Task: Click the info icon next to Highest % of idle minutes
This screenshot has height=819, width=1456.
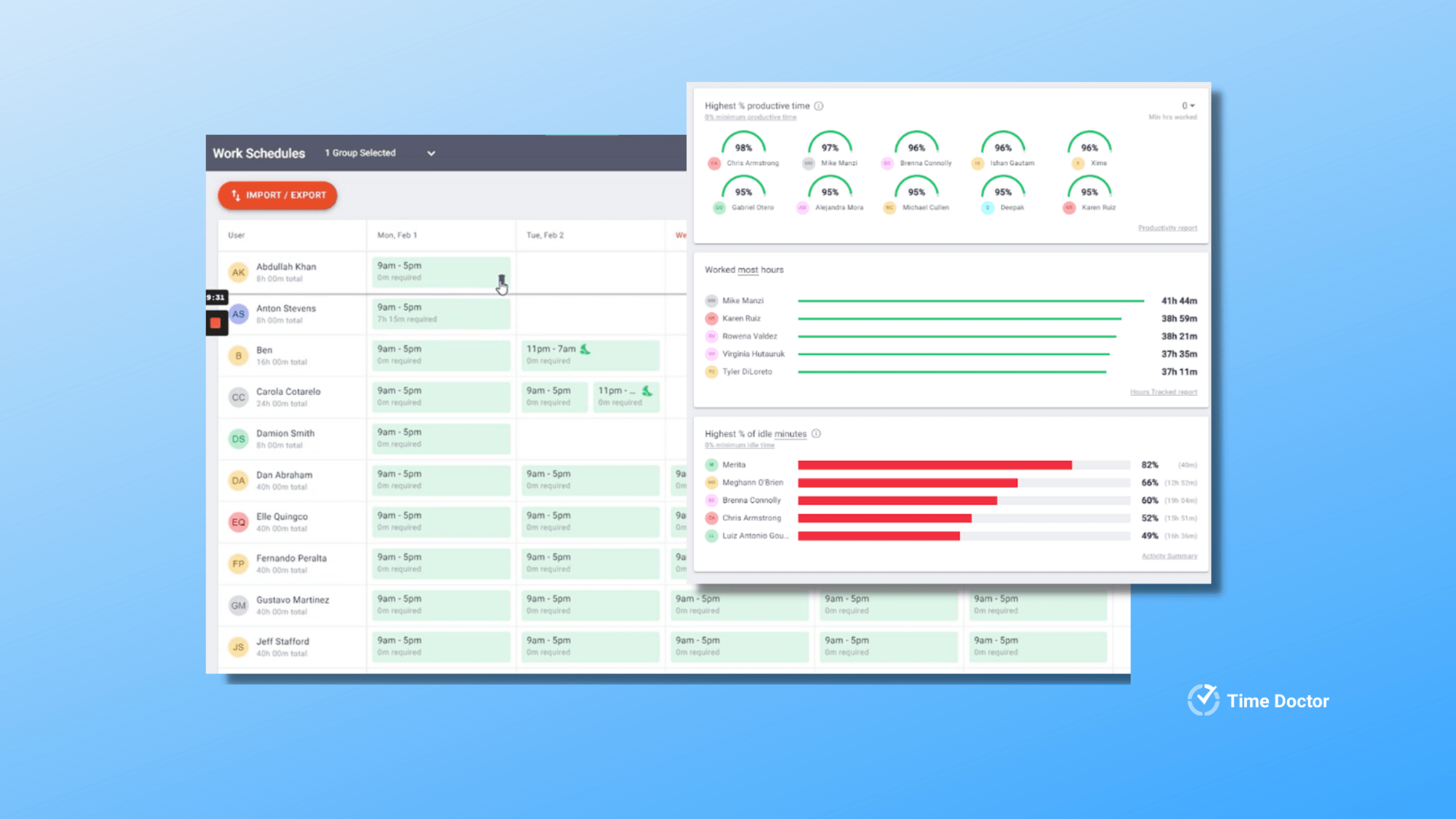Action: click(816, 434)
